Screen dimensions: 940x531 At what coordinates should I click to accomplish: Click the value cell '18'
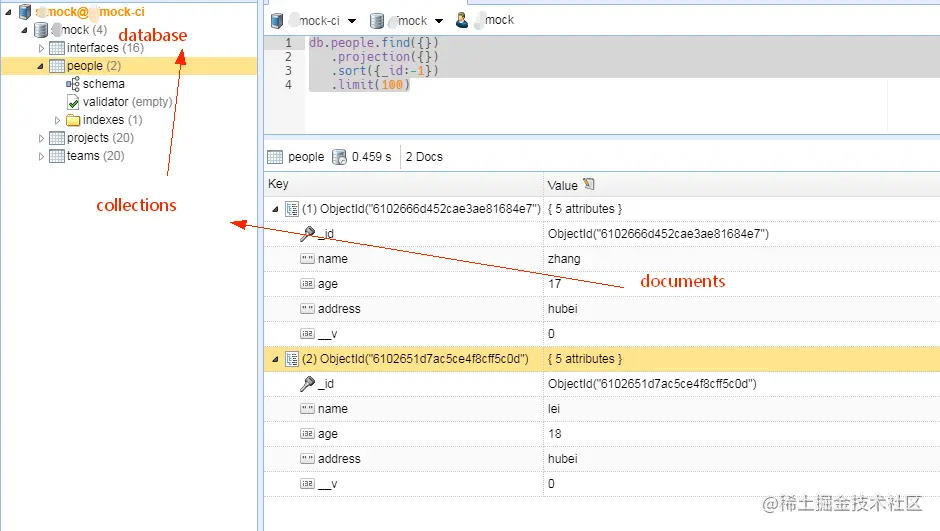click(555, 433)
